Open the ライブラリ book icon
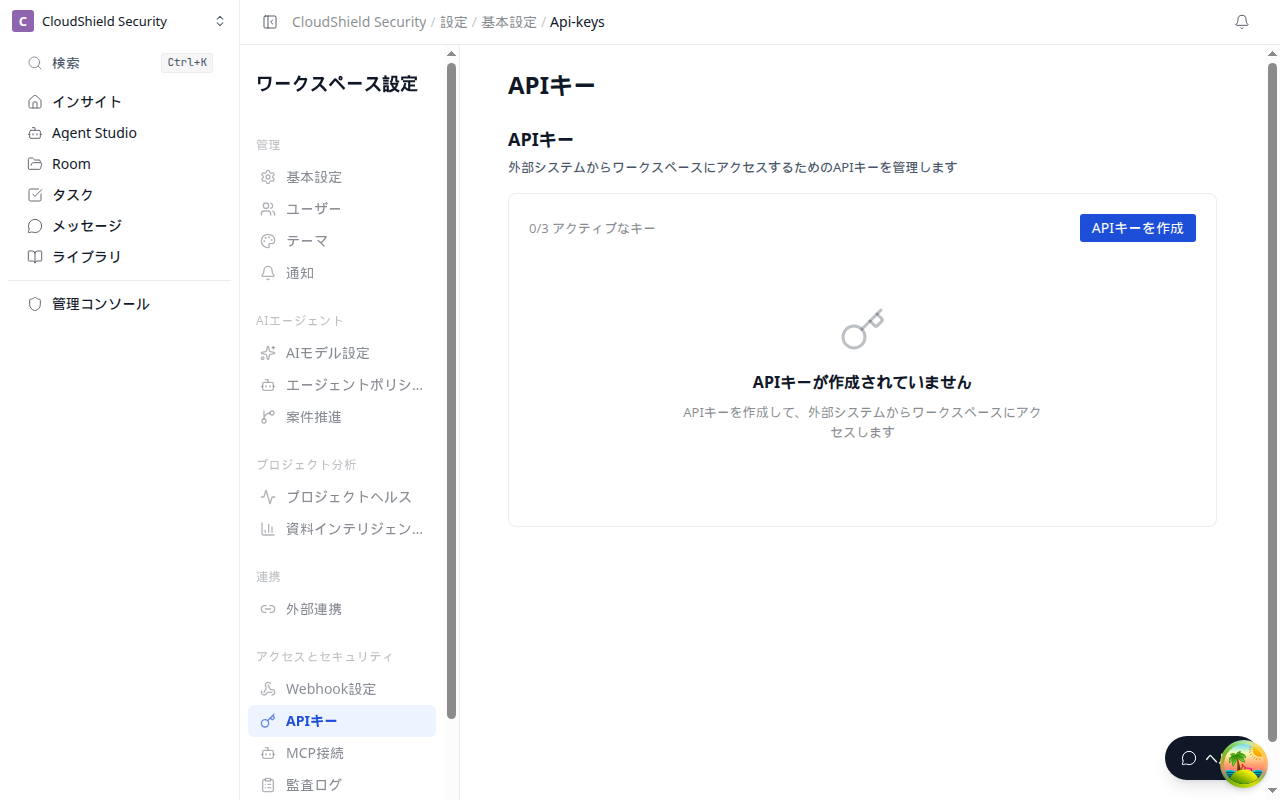Image resolution: width=1280 pixels, height=800 pixels. tap(35, 257)
